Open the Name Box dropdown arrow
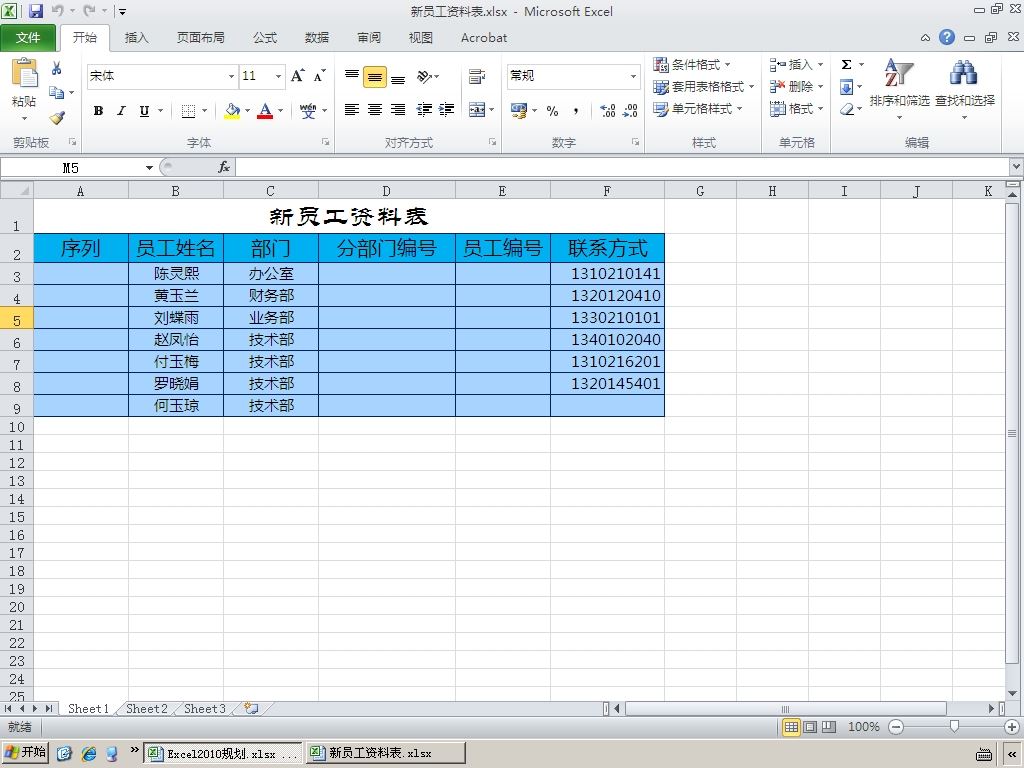 point(149,168)
